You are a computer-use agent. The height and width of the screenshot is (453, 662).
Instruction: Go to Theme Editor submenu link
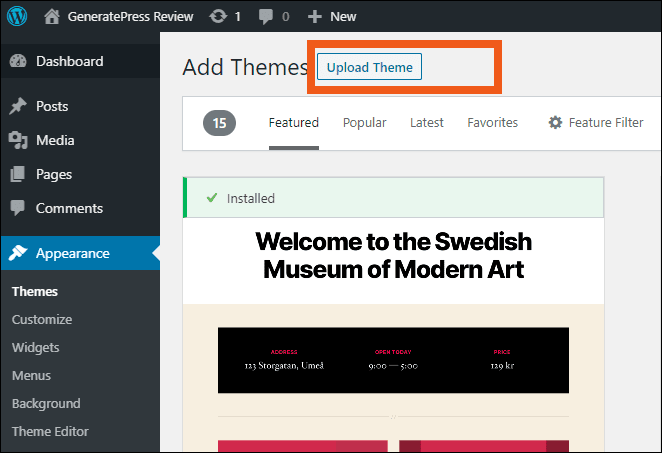50,431
